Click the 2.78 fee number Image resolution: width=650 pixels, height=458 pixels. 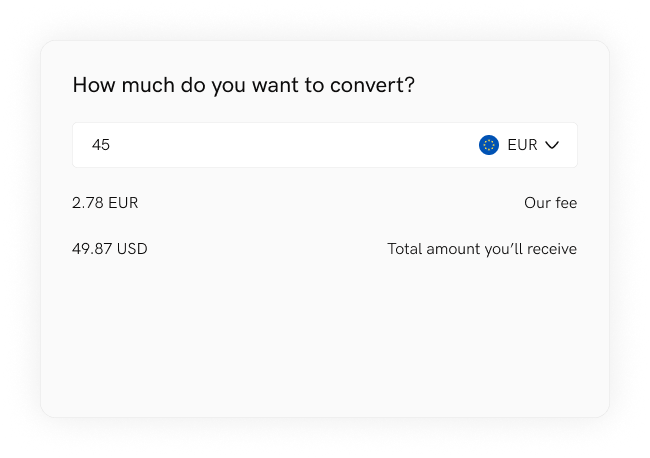coord(87,203)
